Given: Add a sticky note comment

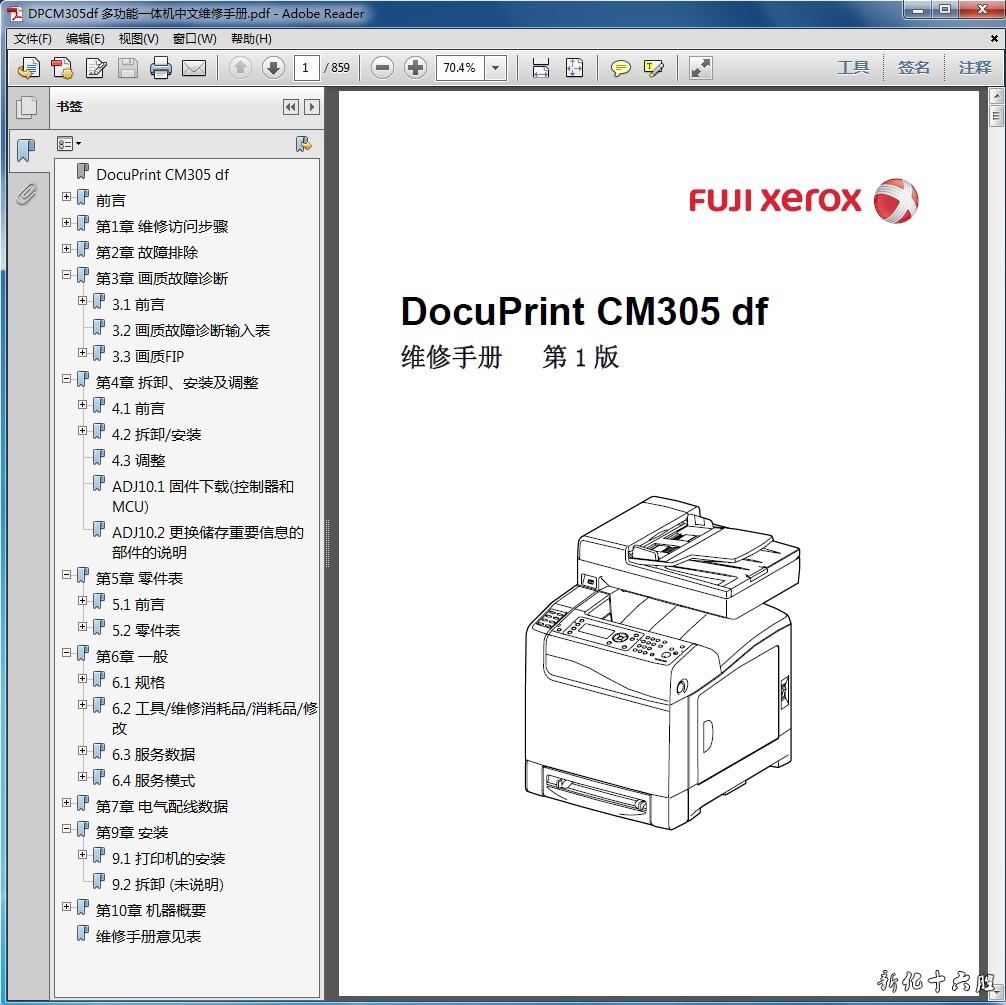Looking at the screenshot, I should tap(621, 68).
